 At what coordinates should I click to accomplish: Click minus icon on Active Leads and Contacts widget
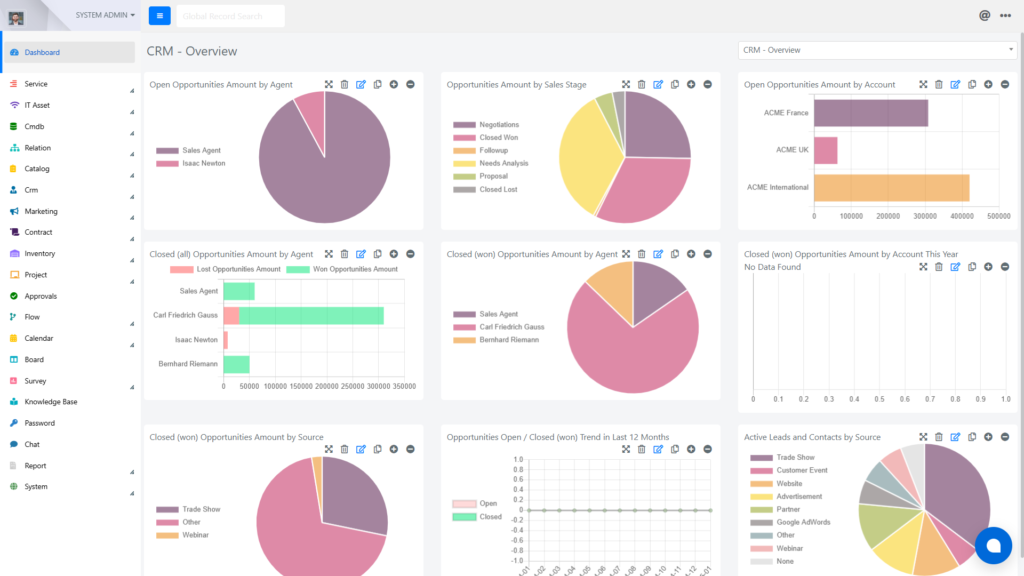pos(1005,437)
